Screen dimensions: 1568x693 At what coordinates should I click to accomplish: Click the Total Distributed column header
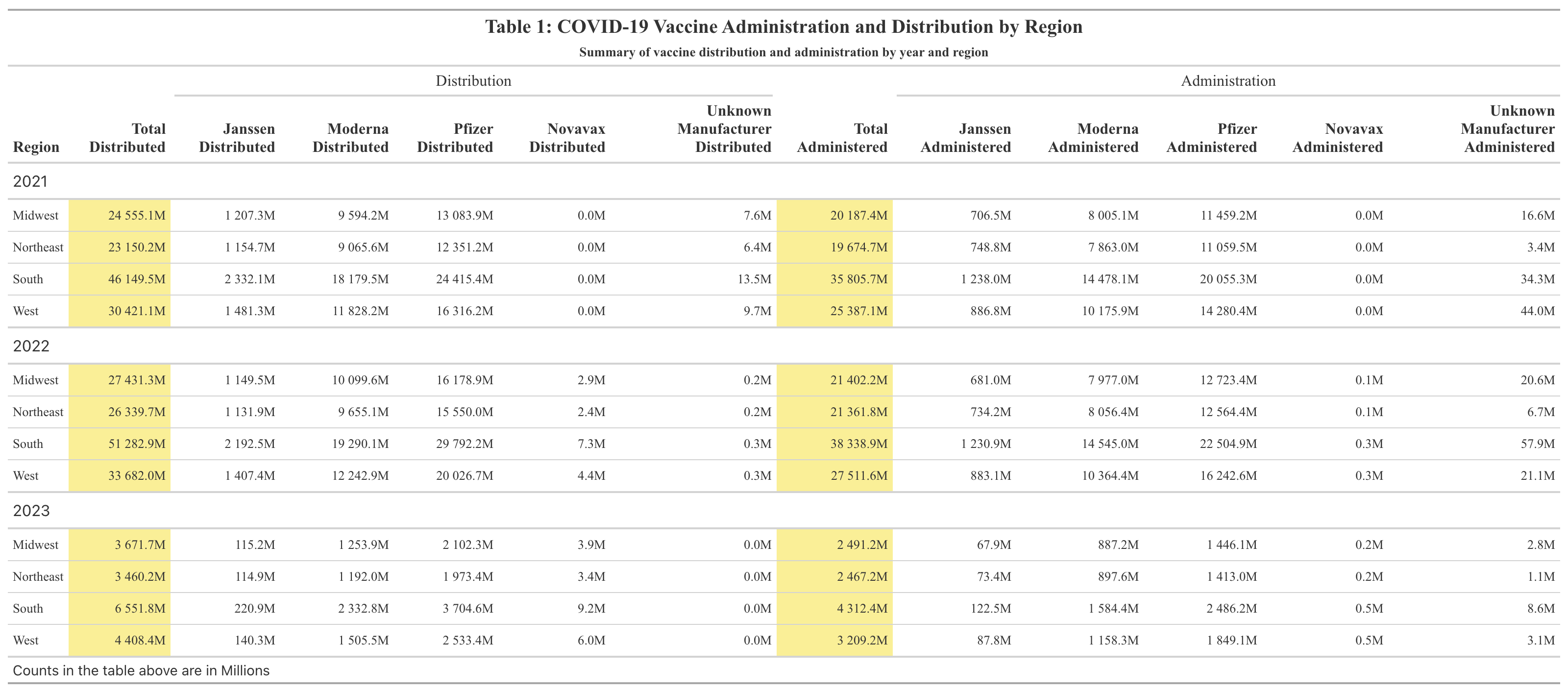click(127, 138)
